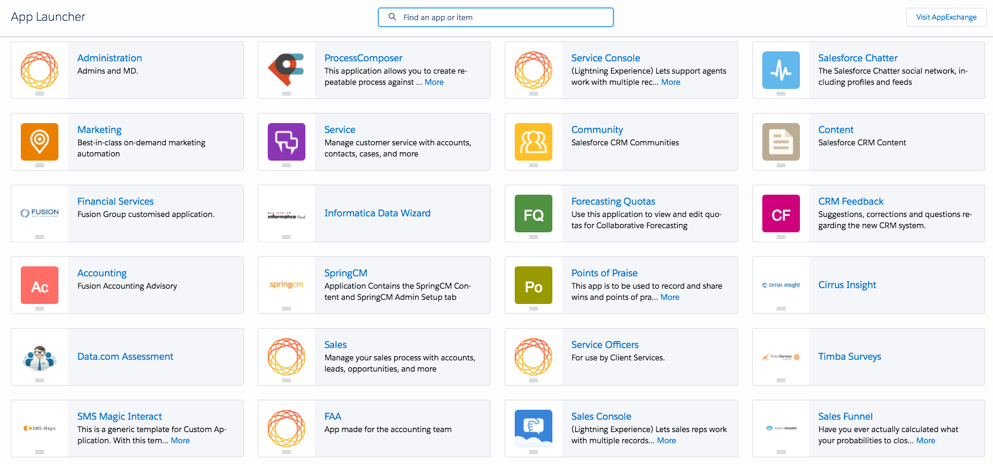Open the Marketing app link
Viewport: 993px width, 464px height.
tap(99, 130)
